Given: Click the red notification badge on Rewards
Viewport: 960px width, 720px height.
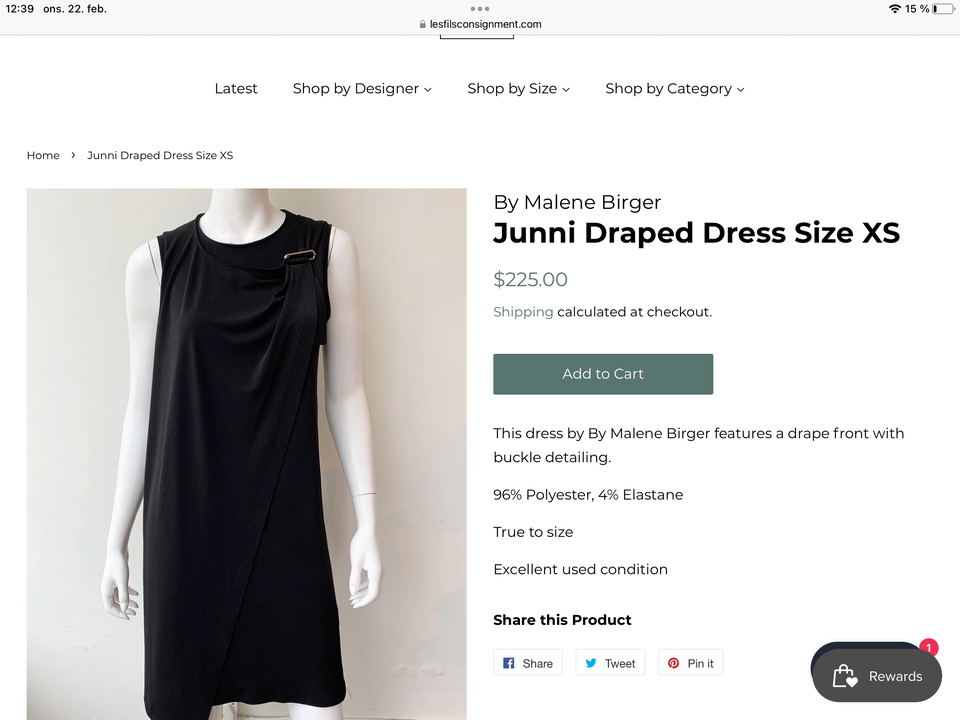Looking at the screenshot, I should (x=929, y=648).
